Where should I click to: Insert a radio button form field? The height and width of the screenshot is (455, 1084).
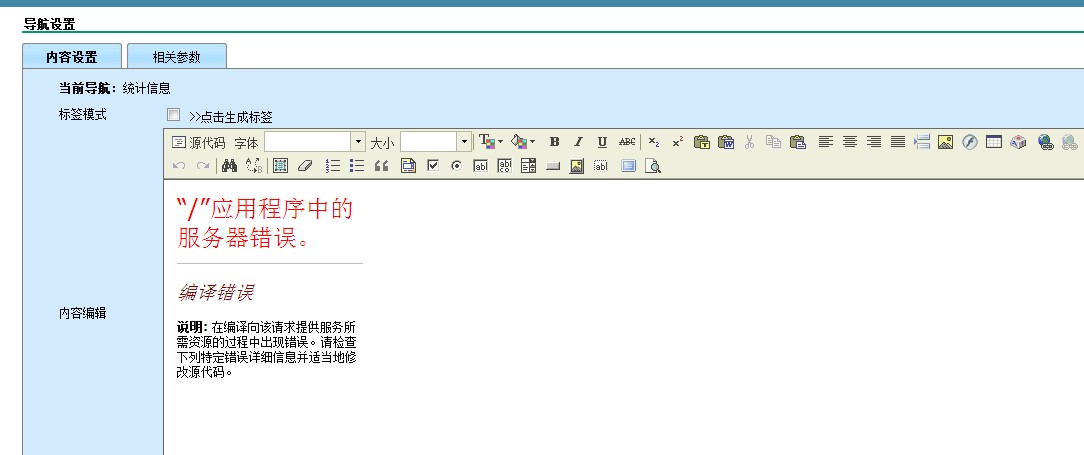(456, 166)
